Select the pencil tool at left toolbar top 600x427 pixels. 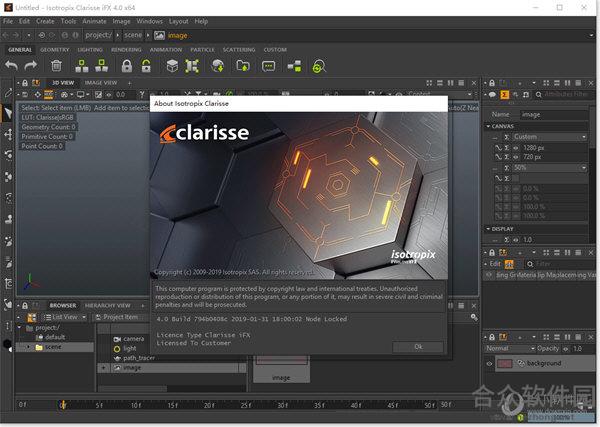tap(8, 92)
